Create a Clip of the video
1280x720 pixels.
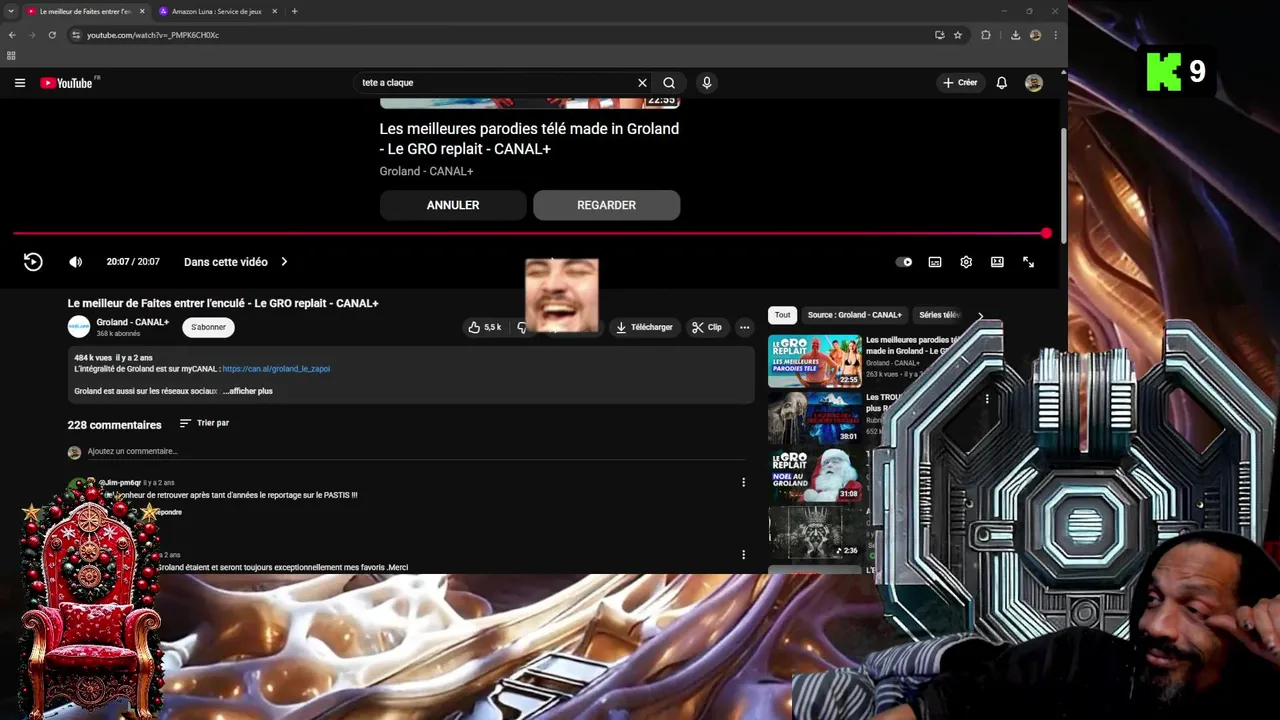point(707,327)
